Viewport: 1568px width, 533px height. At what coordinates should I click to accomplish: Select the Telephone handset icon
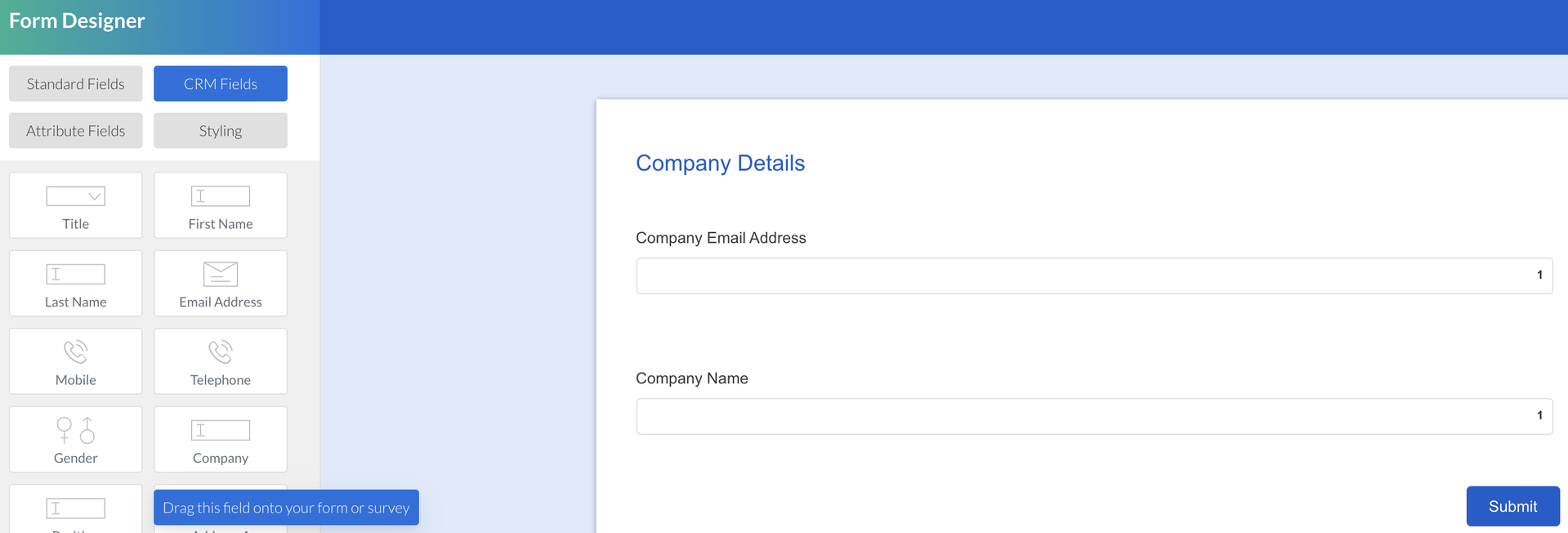pyautogui.click(x=220, y=352)
